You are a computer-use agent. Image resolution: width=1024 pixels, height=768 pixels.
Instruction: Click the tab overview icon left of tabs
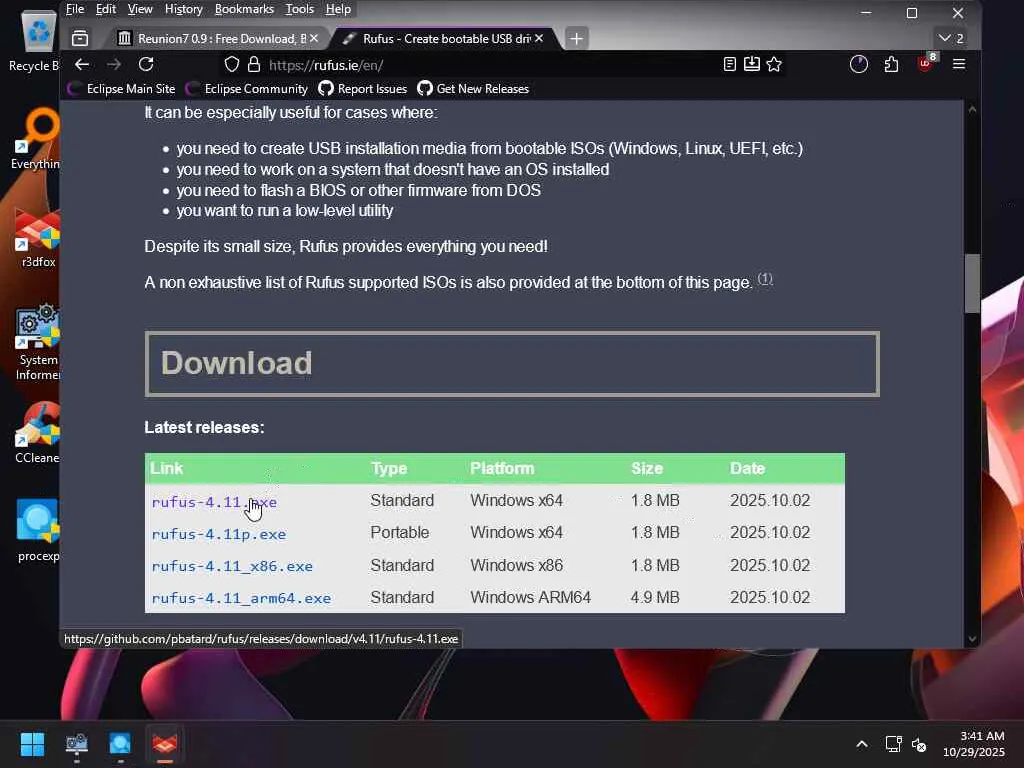[x=80, y=39]
